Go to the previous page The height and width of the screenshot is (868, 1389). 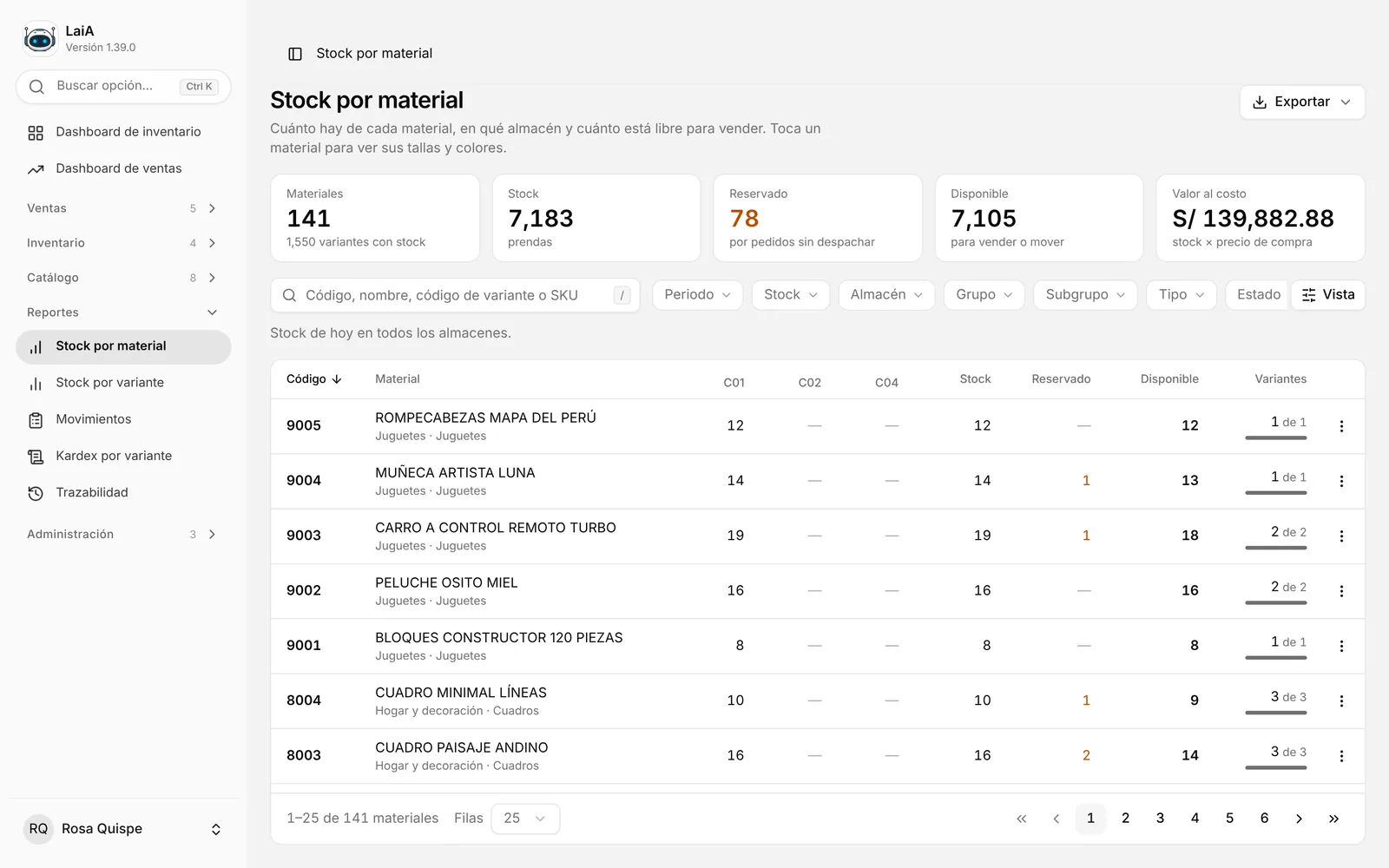(x=1057, y=819)
